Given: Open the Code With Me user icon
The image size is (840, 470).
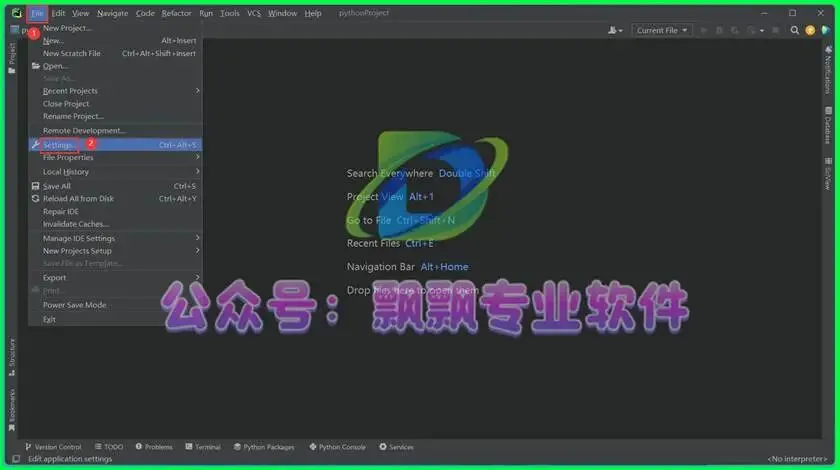Looking at the screenshot, I should (615, 31).
